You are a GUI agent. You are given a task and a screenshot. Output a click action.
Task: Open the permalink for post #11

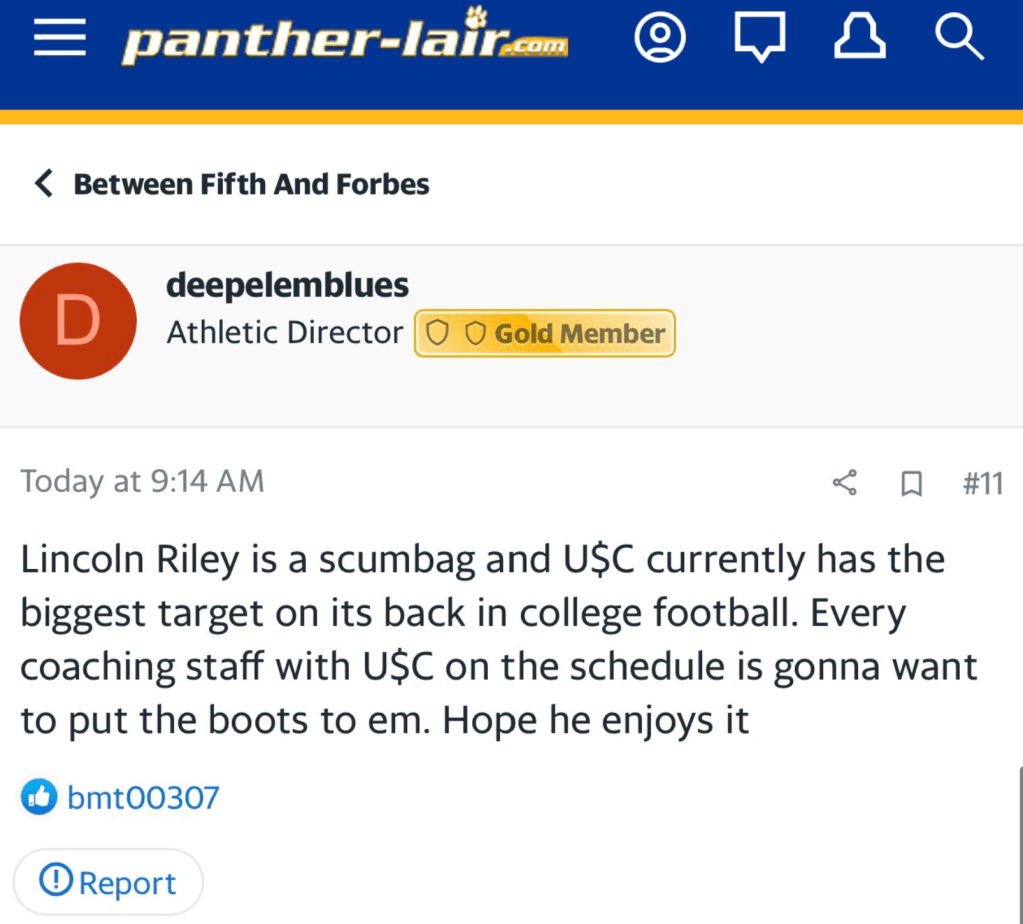pos(982,484)
